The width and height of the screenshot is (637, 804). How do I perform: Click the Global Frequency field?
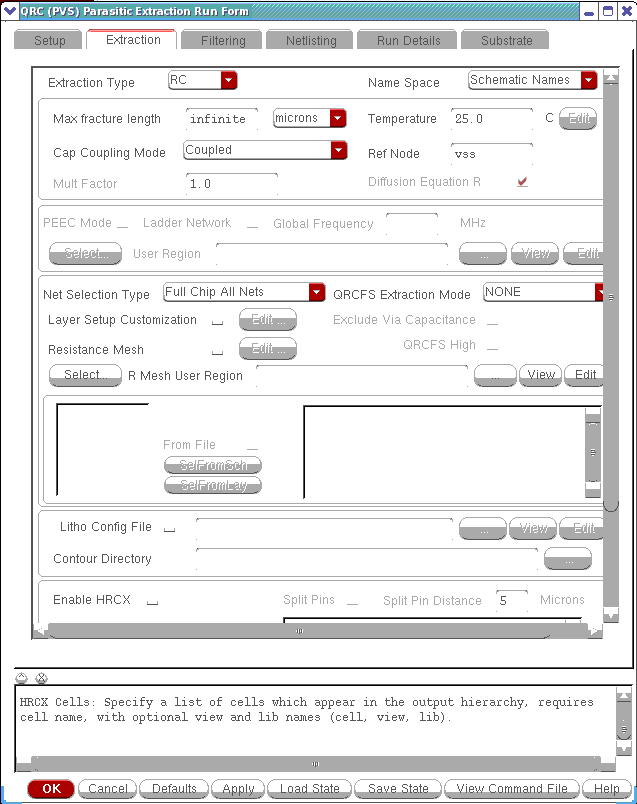tap(412, 224)
